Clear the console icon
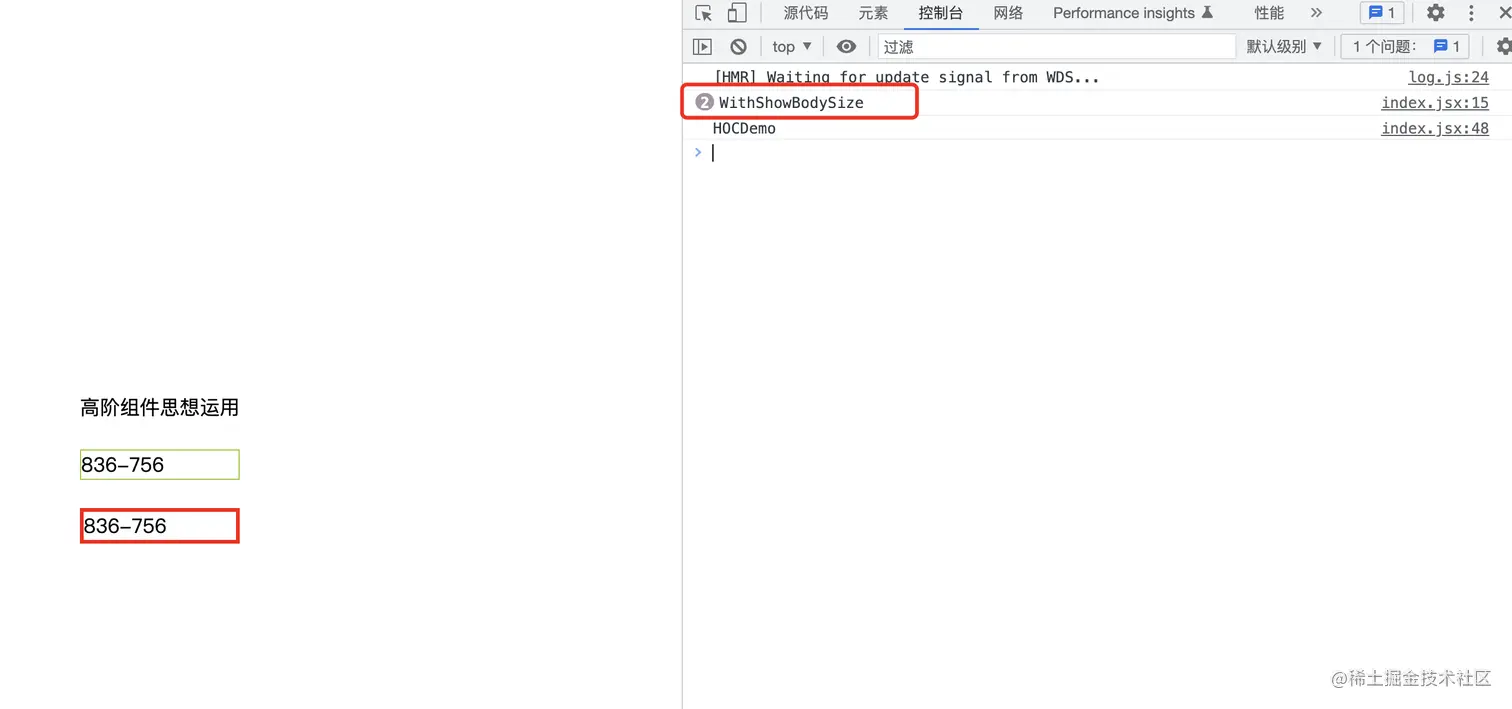 click(738, 46)
